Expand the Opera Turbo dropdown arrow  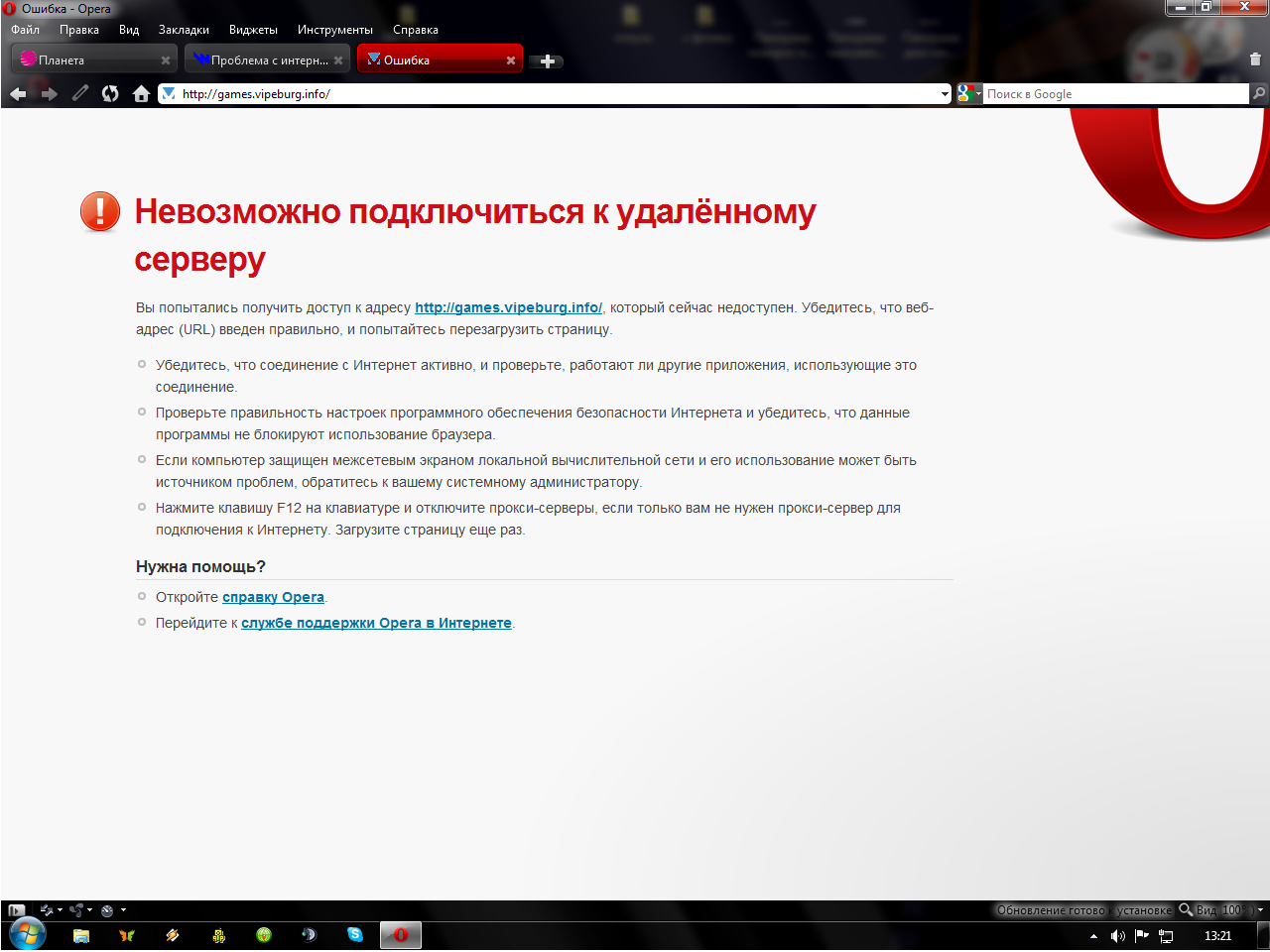(123, 909)
